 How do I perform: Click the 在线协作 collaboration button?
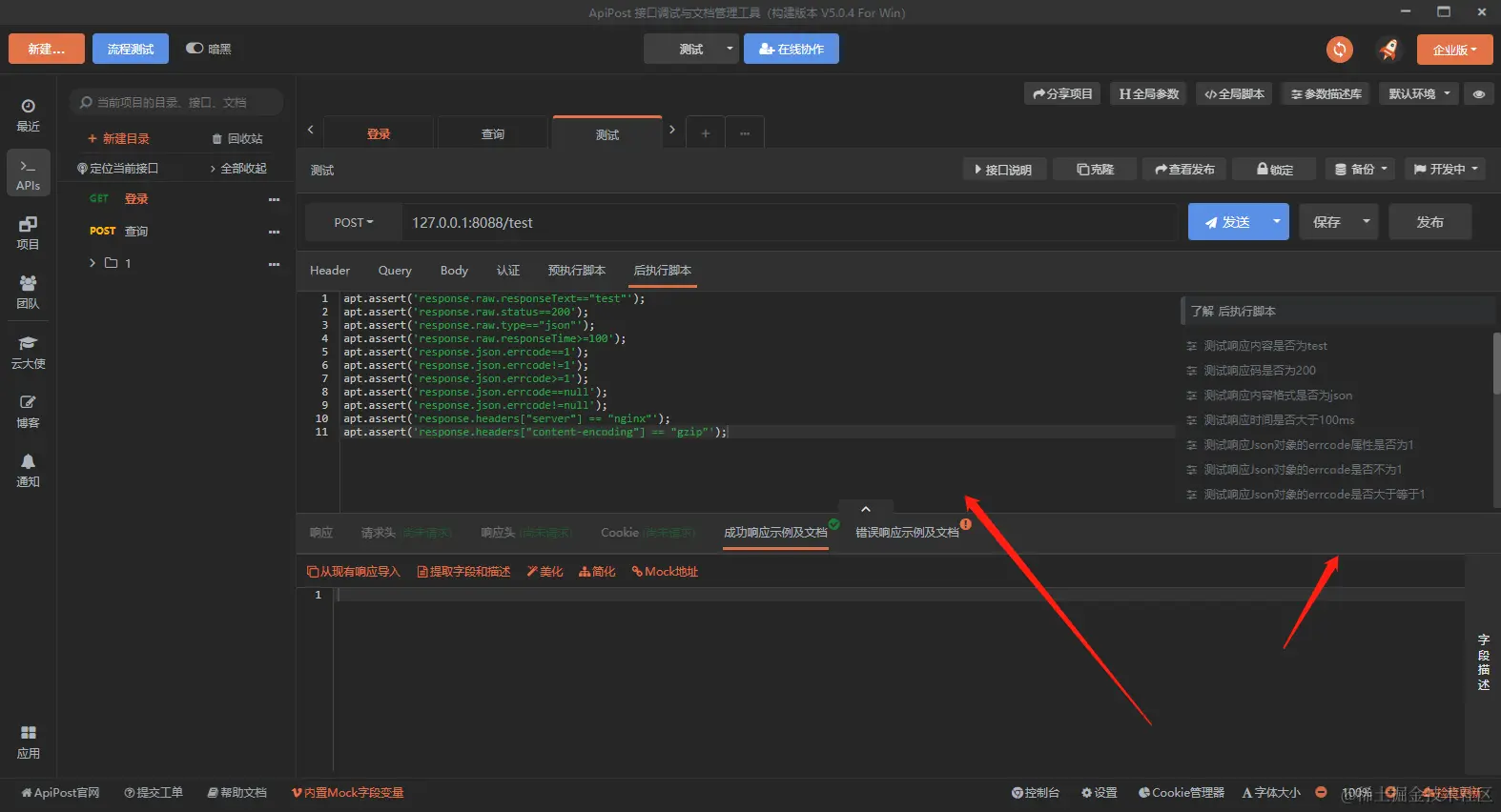pyautogui.click(x=792, y=50)
